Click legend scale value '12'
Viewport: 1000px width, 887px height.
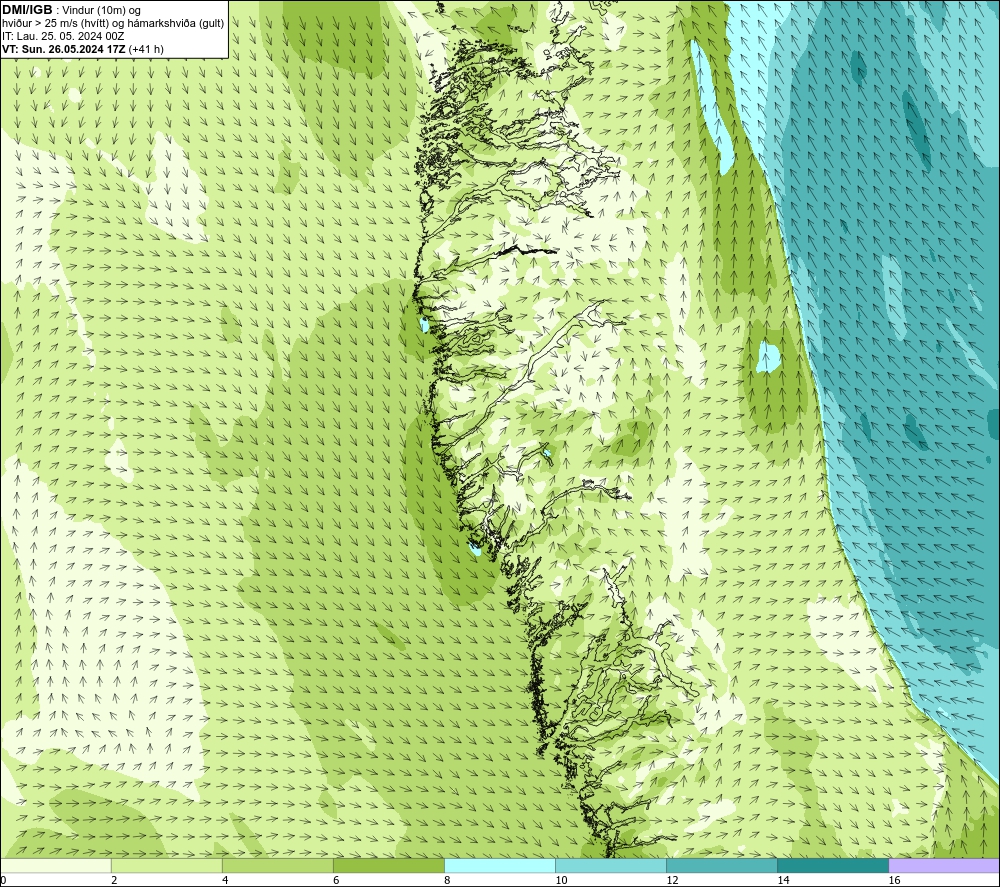(x=672, y=881)
